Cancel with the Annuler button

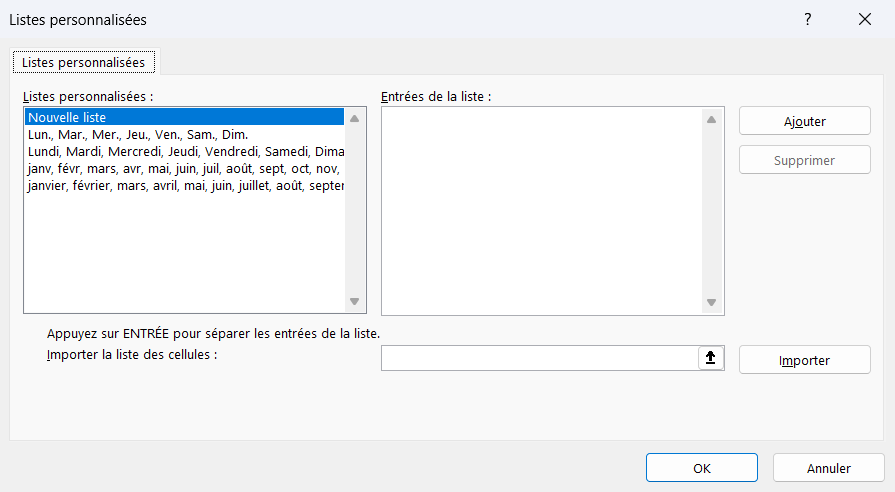click(829, 468)
